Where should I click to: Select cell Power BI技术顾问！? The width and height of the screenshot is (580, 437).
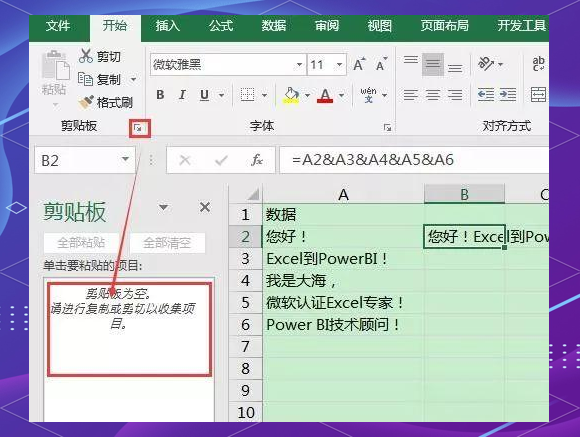pyautogui.click(x=343, y=325)
